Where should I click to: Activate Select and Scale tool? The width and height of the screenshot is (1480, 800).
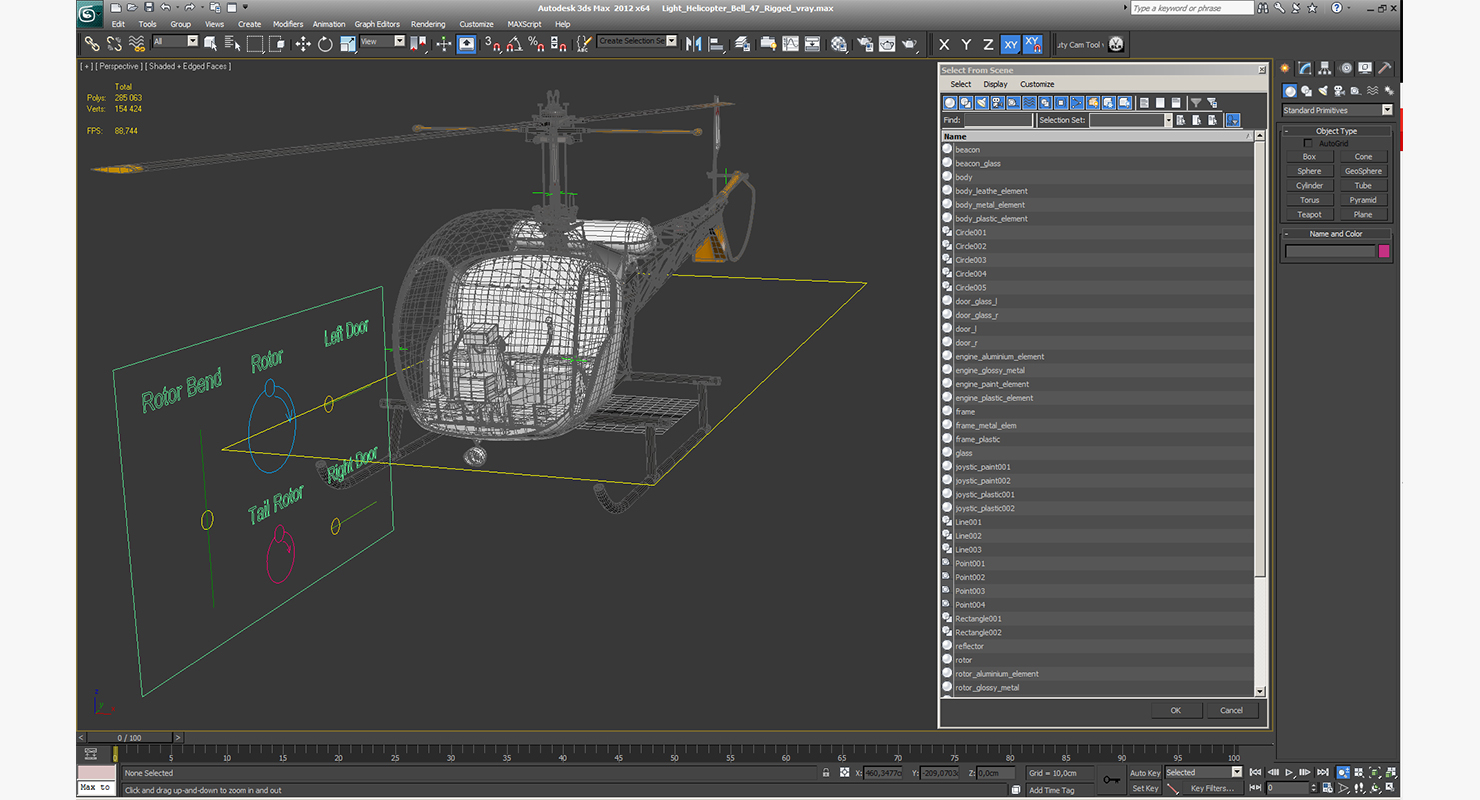tap(347, 44)
